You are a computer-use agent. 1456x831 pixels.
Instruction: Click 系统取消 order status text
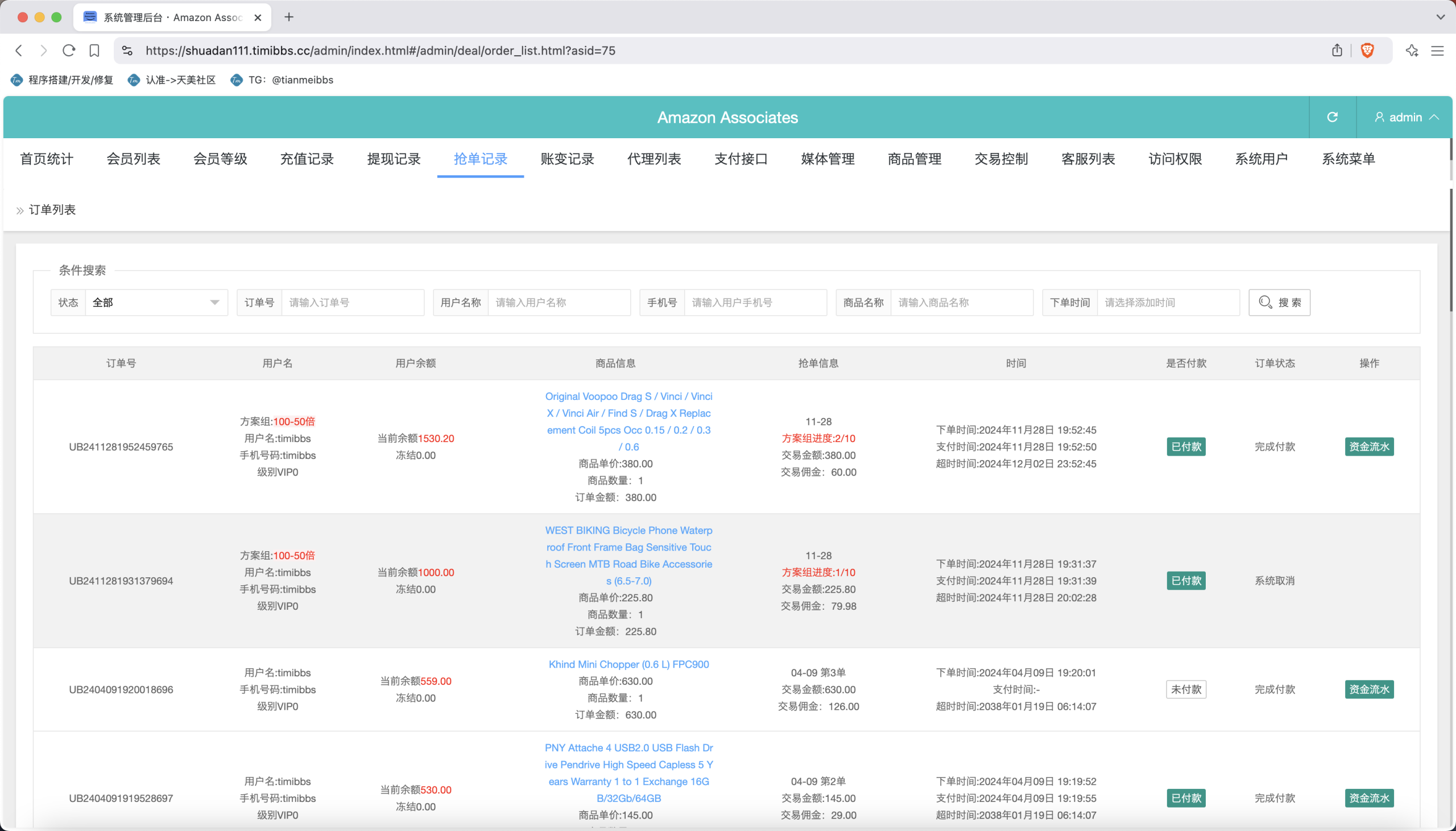coord(1275,581)
